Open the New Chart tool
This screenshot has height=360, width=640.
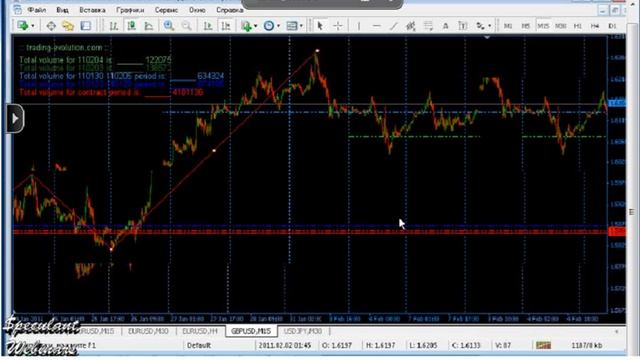[22, 26]
